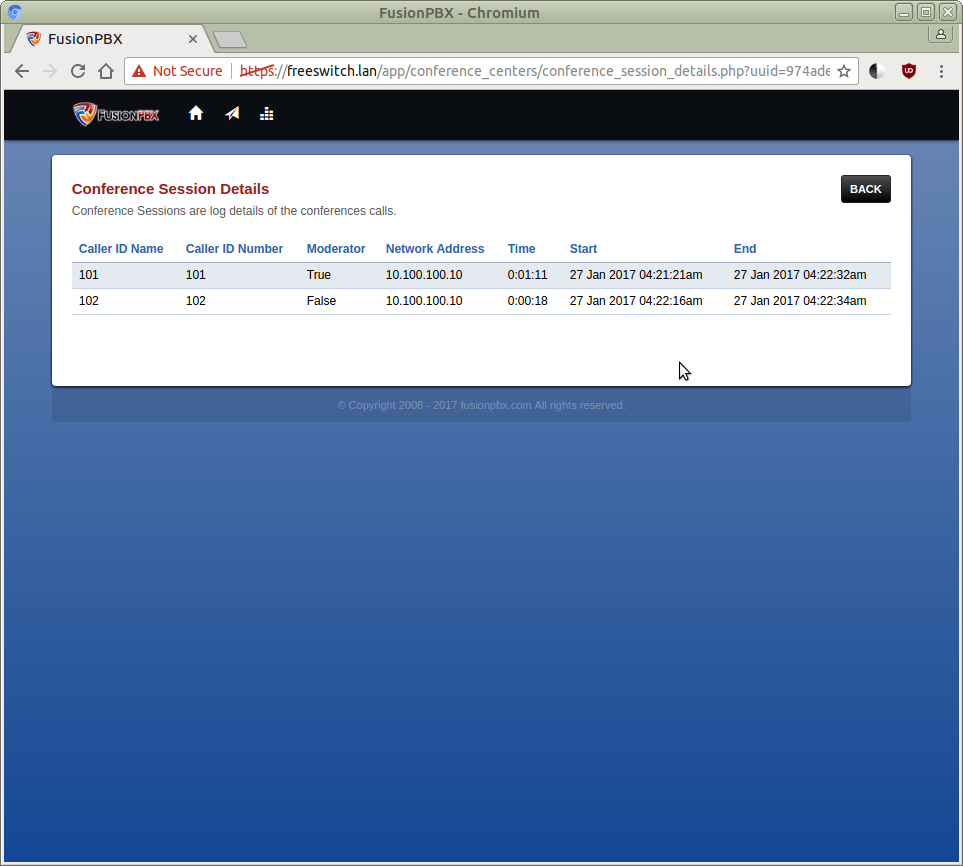The height and width of the screenshot is (866, 963).
Task: Click the address bar URL
Action: [x=550, y=71]
